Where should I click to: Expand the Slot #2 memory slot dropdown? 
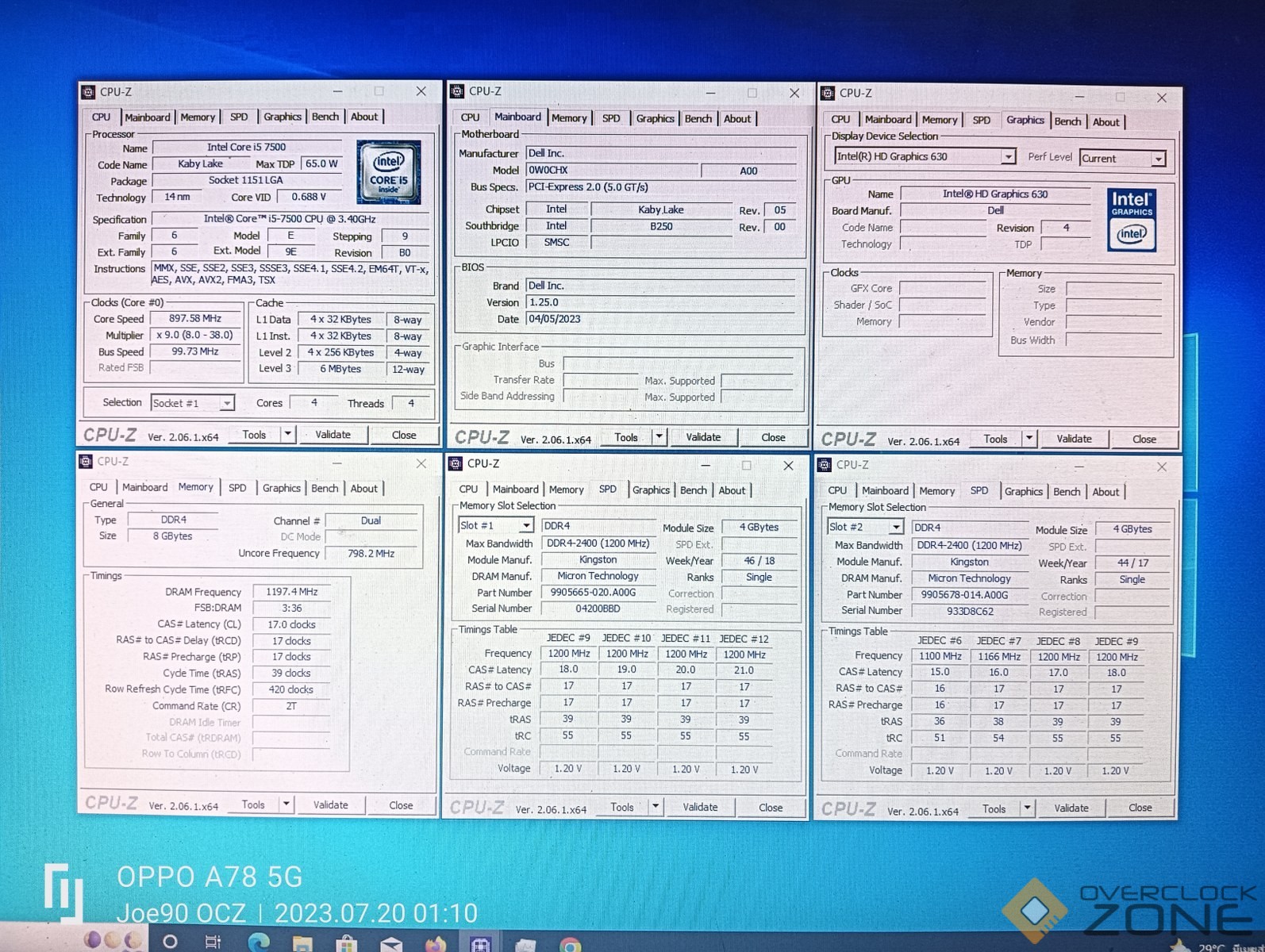[x=895, y=528]
